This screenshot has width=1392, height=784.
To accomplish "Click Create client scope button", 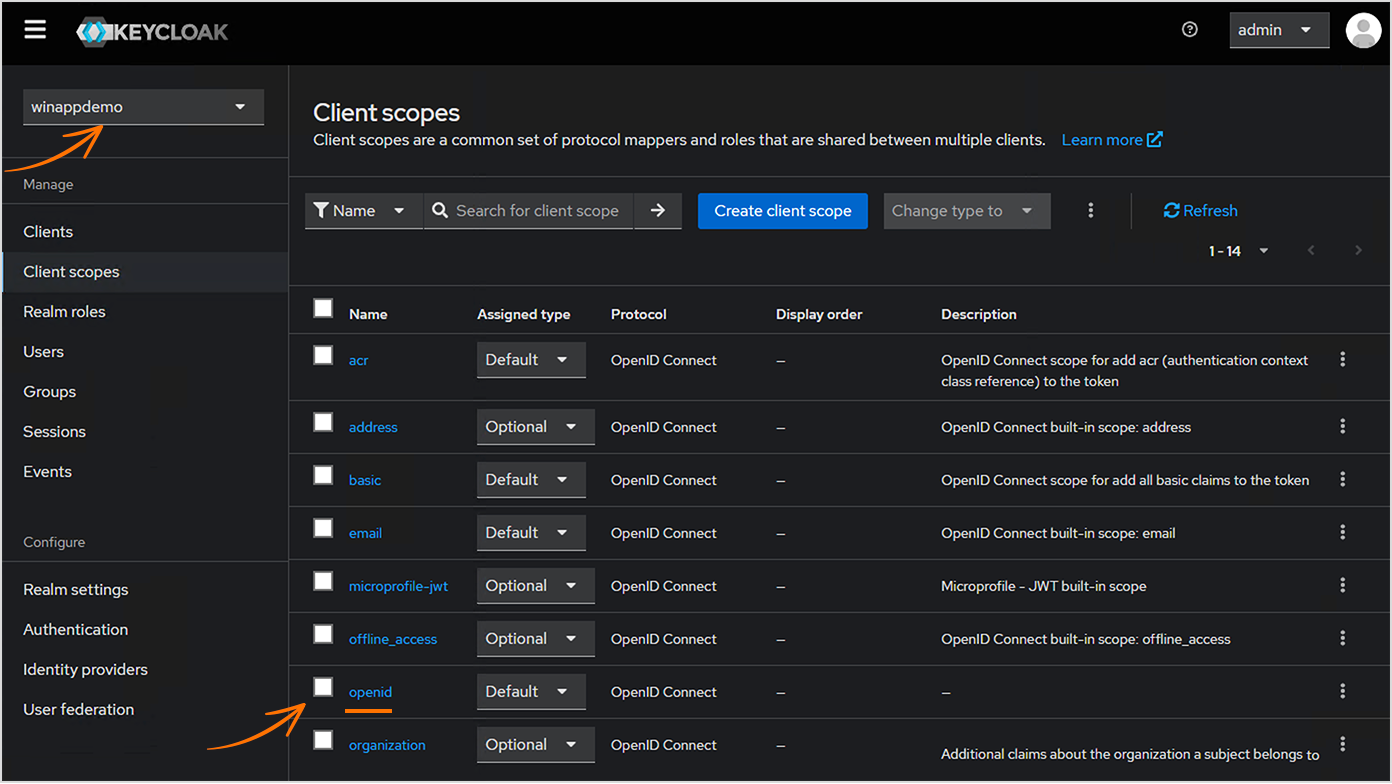I will (782, 211).
